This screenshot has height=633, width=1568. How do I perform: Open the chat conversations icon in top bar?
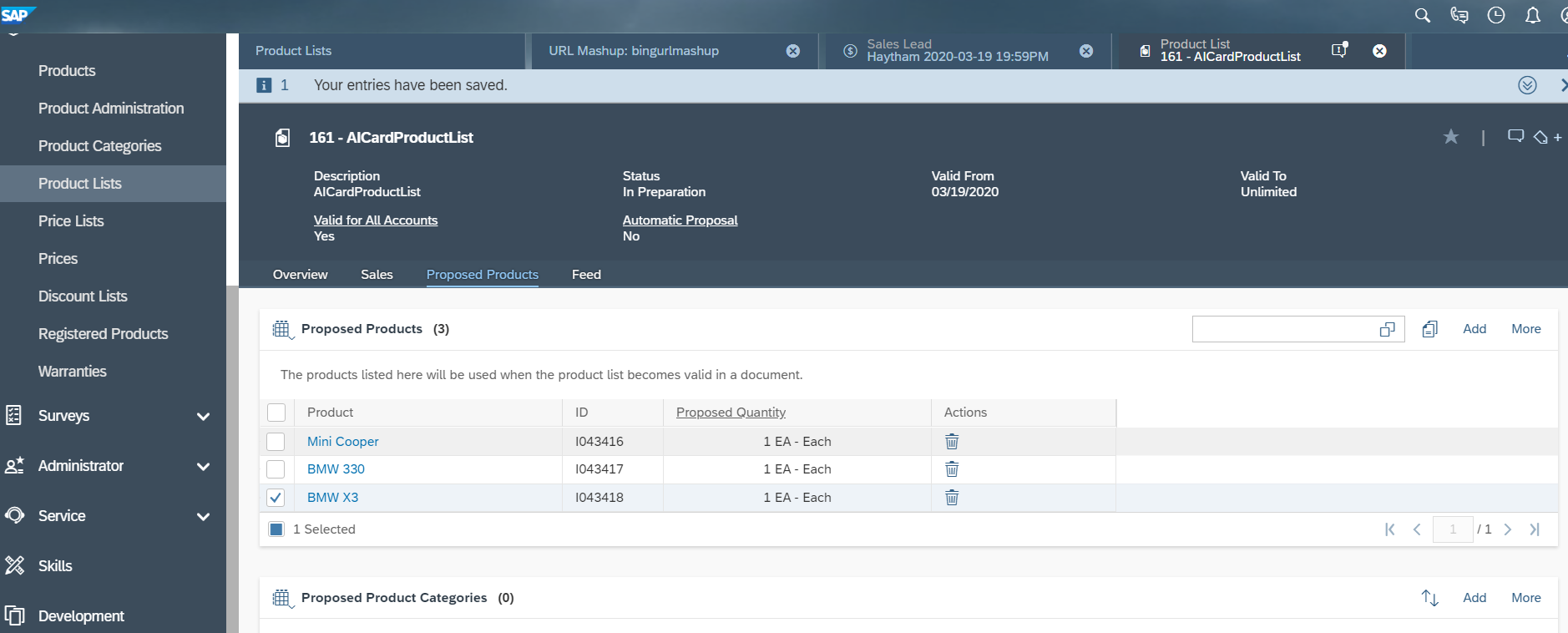click(x=1459, y=15)
